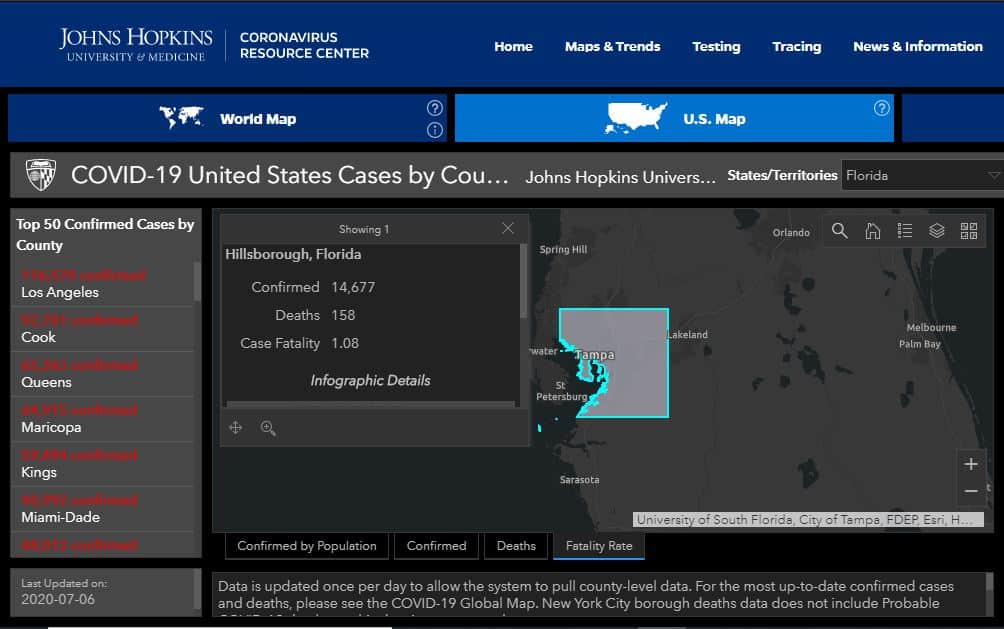
Task: Select Los Angeles in the county list
Action: 102,284
